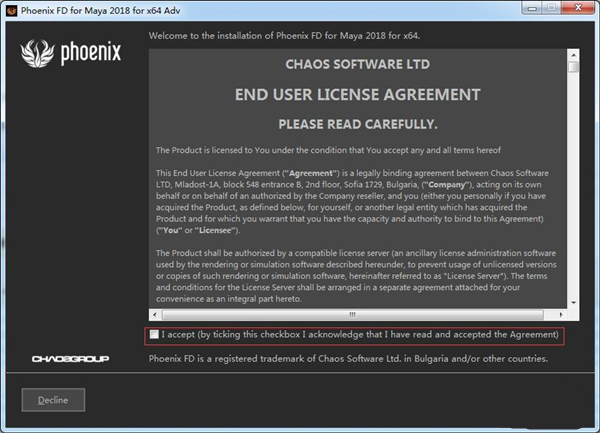Click the disabled maximize window button
This screenshot has height=433, width=600.
[x=552, y=7]
